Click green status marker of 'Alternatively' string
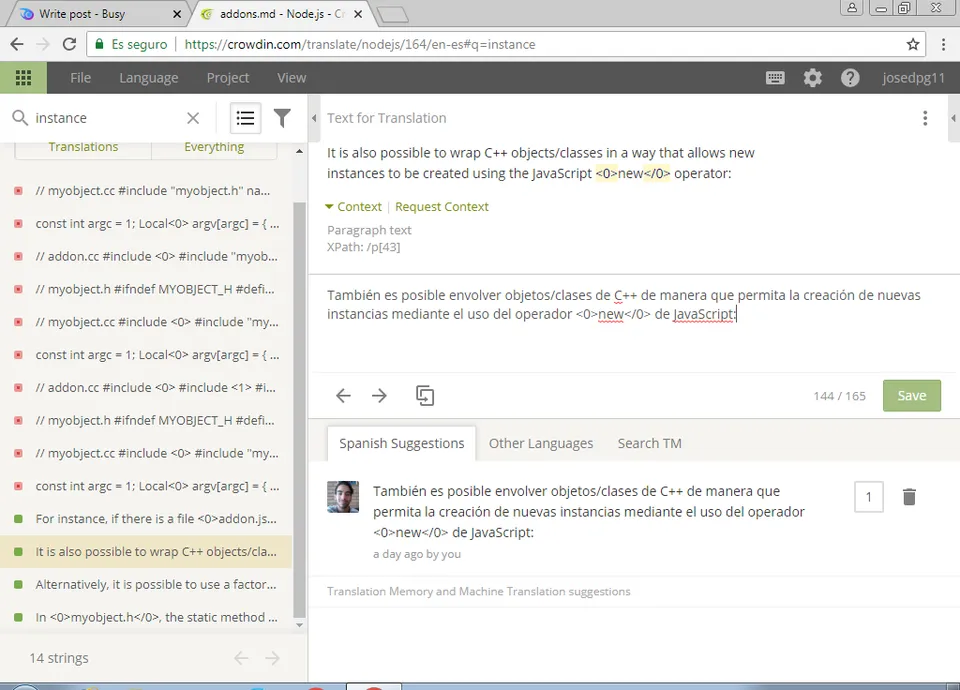Screen dimensions: 960x690 (18, 585)
